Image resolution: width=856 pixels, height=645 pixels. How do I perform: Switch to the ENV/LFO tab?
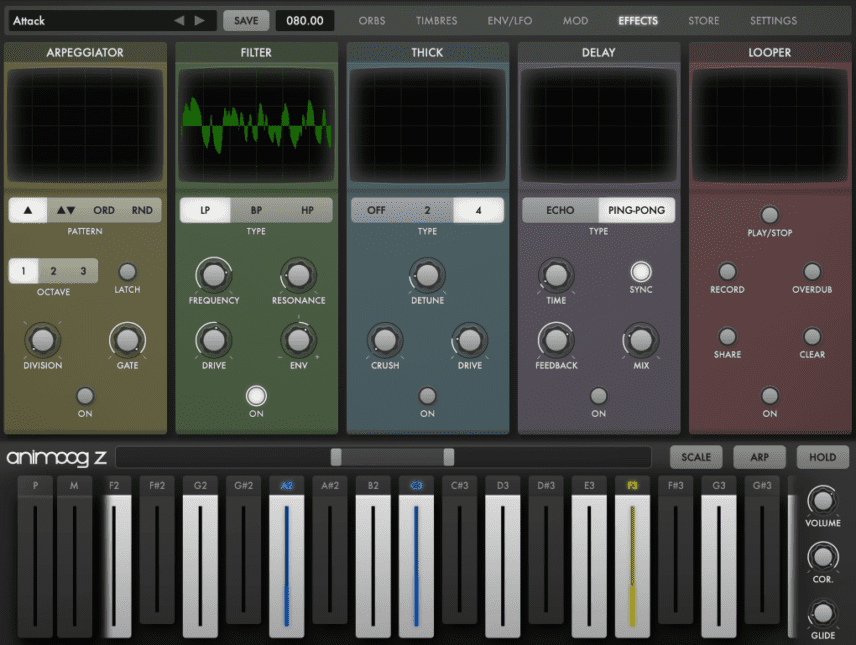(x=510, y=21)
